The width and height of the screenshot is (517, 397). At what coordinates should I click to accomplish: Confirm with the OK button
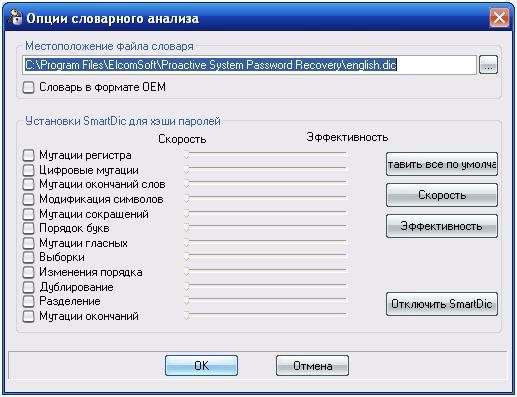pos(201,366)
